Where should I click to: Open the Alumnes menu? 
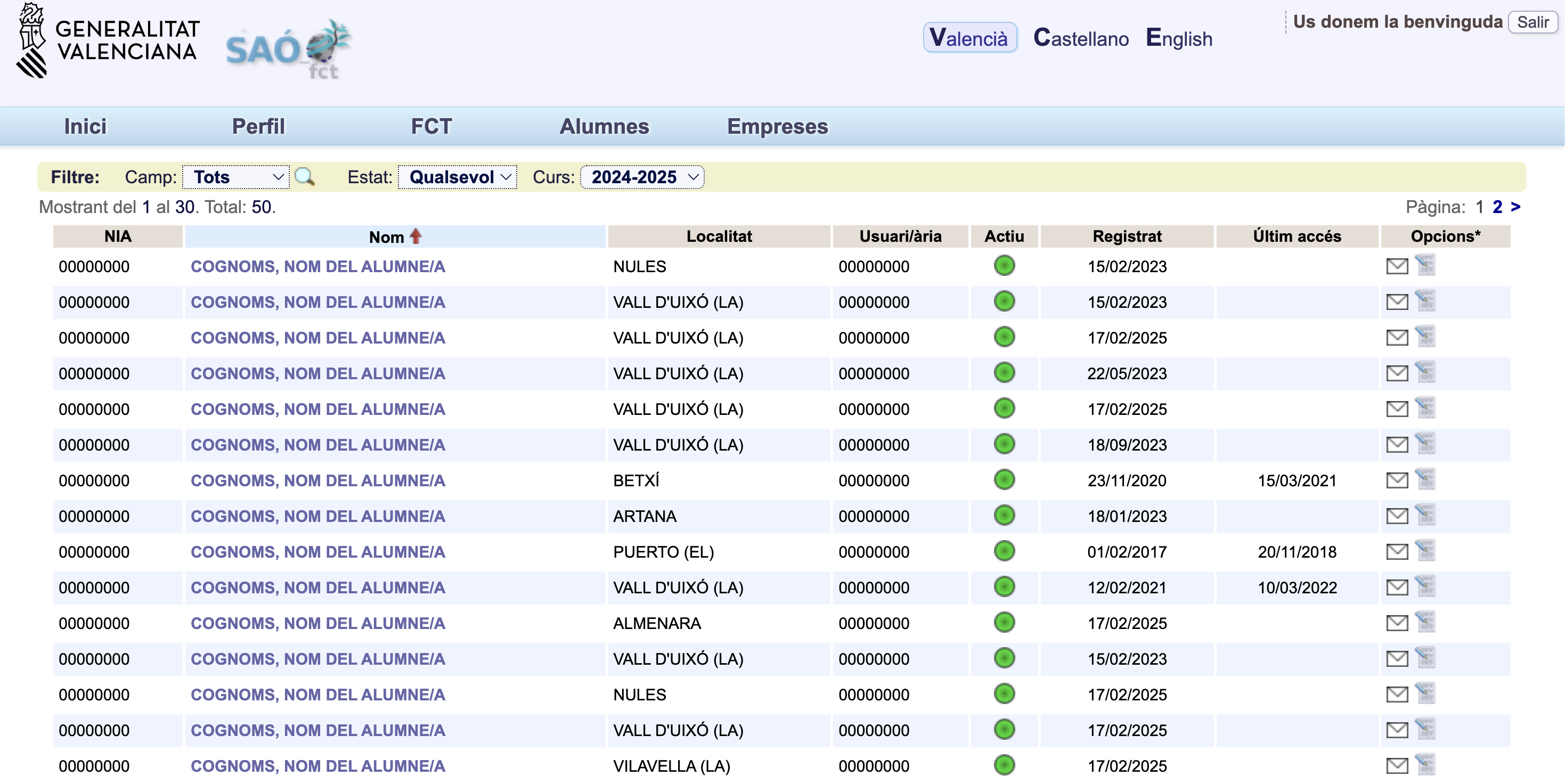click(604, 126)
